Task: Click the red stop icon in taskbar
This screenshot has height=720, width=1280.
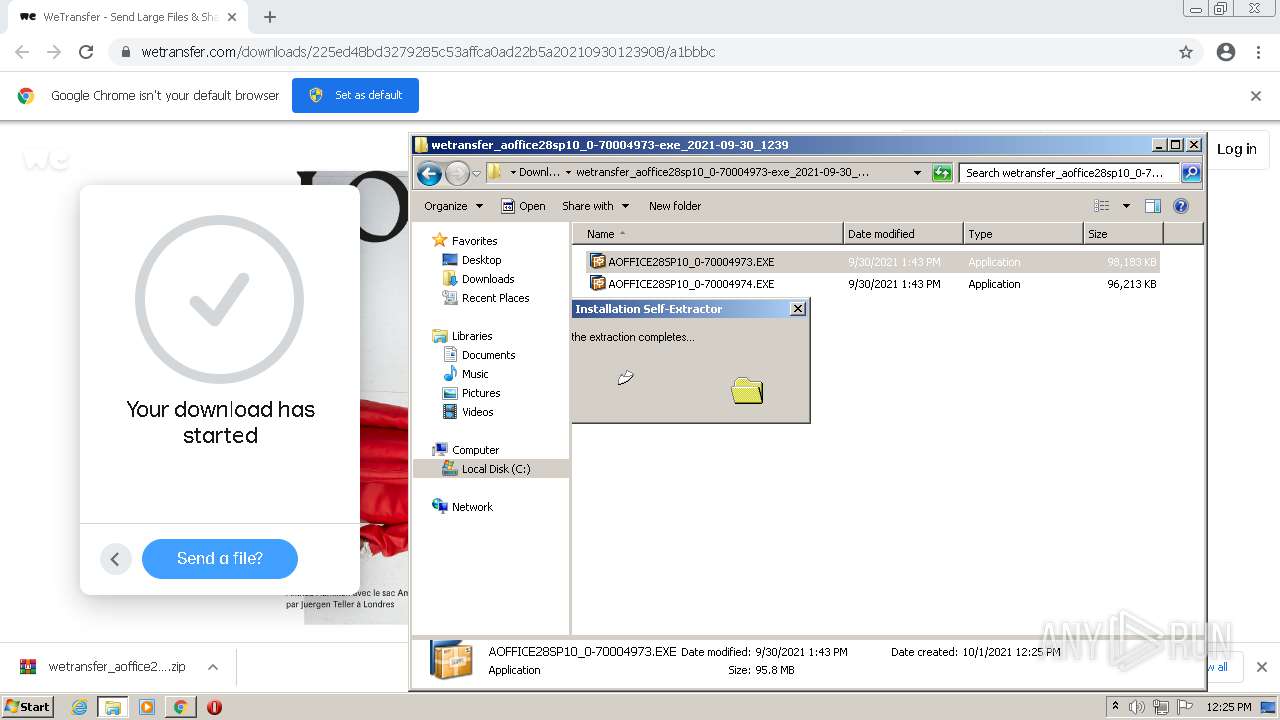Action: point(214,707)
